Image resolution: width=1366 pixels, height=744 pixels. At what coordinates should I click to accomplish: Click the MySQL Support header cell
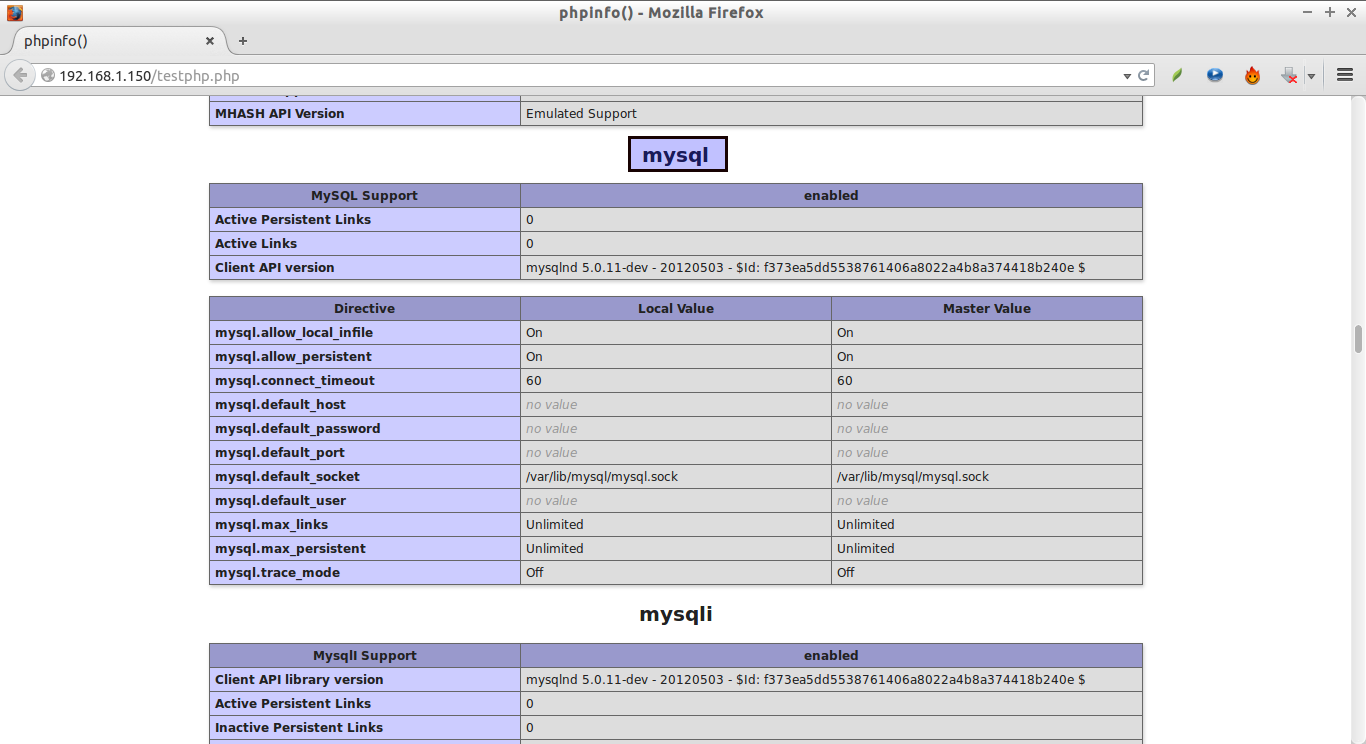pyautogui.click(x=365, y=196)
